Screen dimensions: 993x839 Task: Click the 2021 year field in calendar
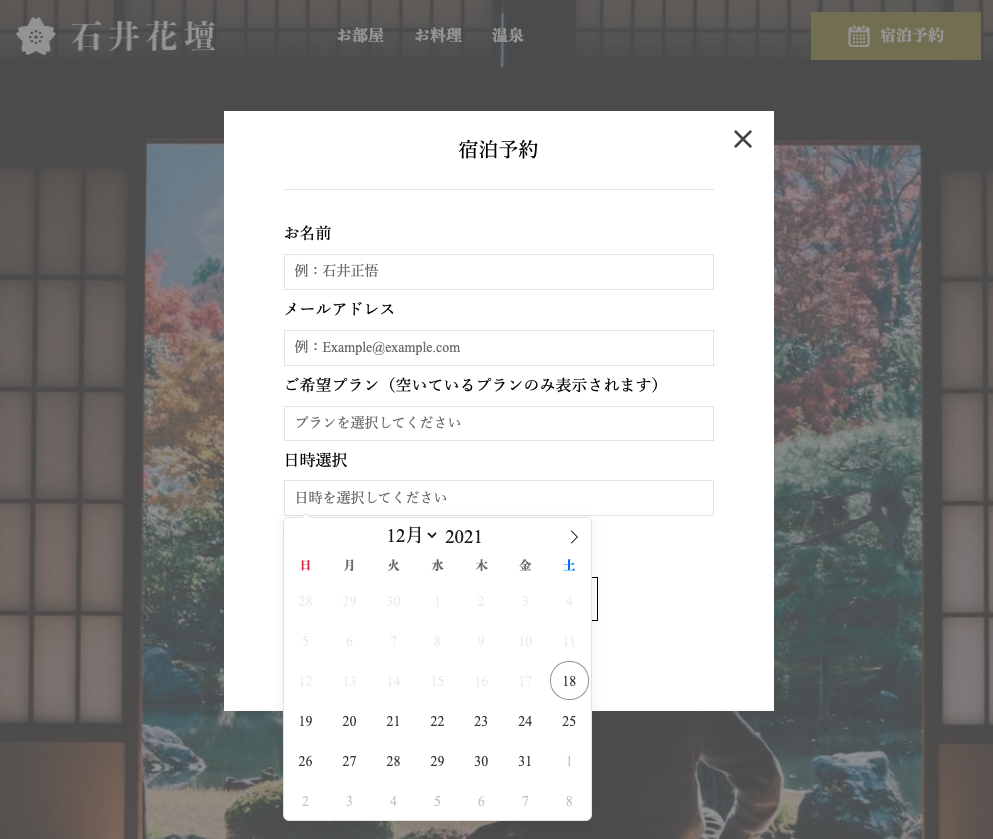point(464,537)
